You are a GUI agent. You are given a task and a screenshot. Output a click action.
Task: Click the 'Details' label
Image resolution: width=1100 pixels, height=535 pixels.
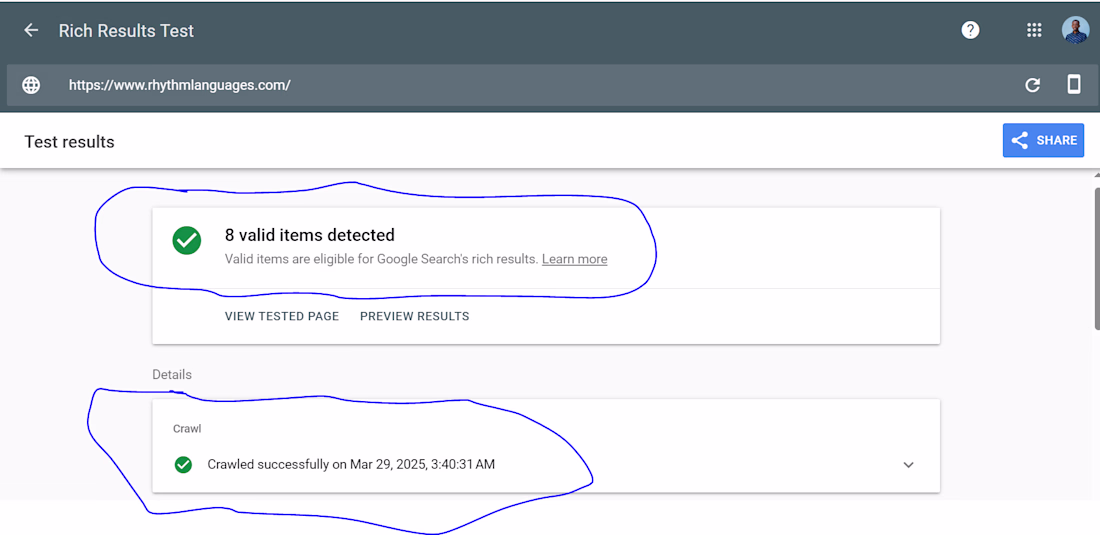[x=172, y=374]
